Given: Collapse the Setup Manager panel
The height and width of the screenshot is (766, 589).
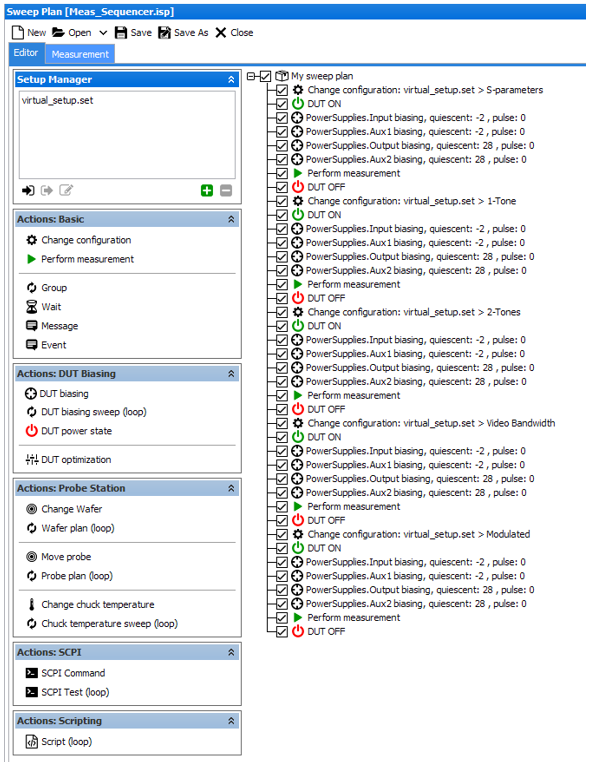Looking at the screenshot, I should pyautogui.click(x=231, y=80).
